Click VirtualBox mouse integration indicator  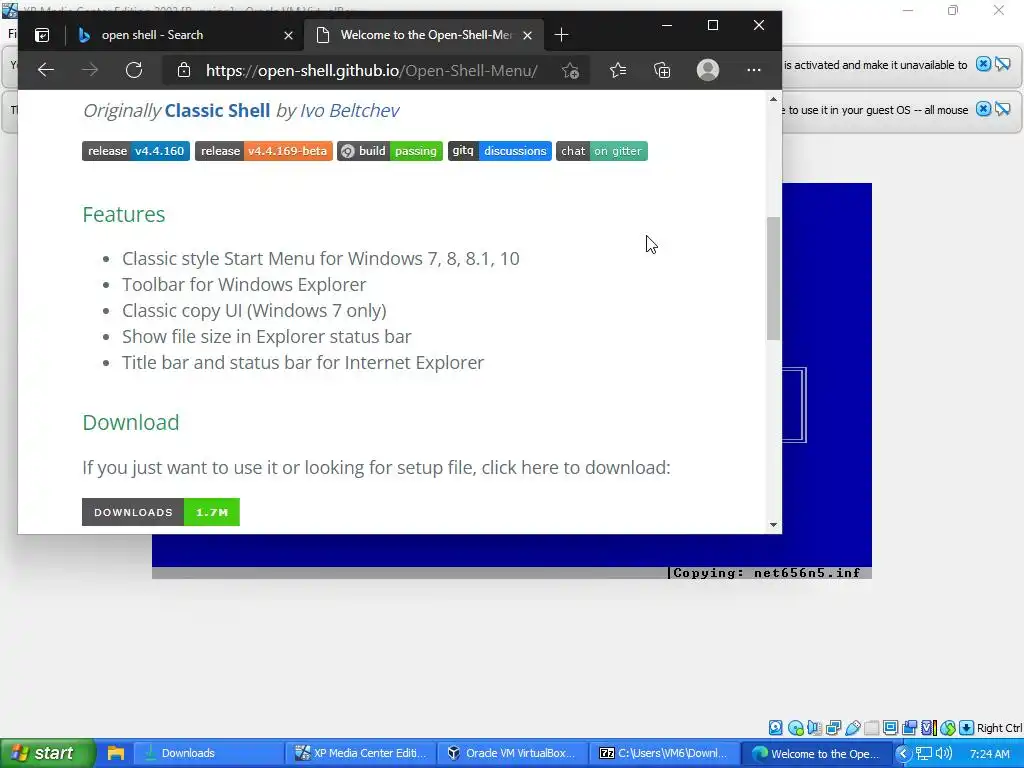pyautogui.click(x=948, y=728)
